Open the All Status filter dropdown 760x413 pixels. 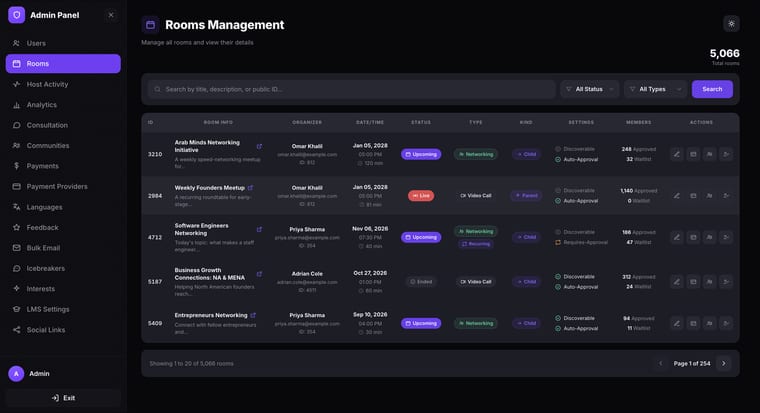589,89
